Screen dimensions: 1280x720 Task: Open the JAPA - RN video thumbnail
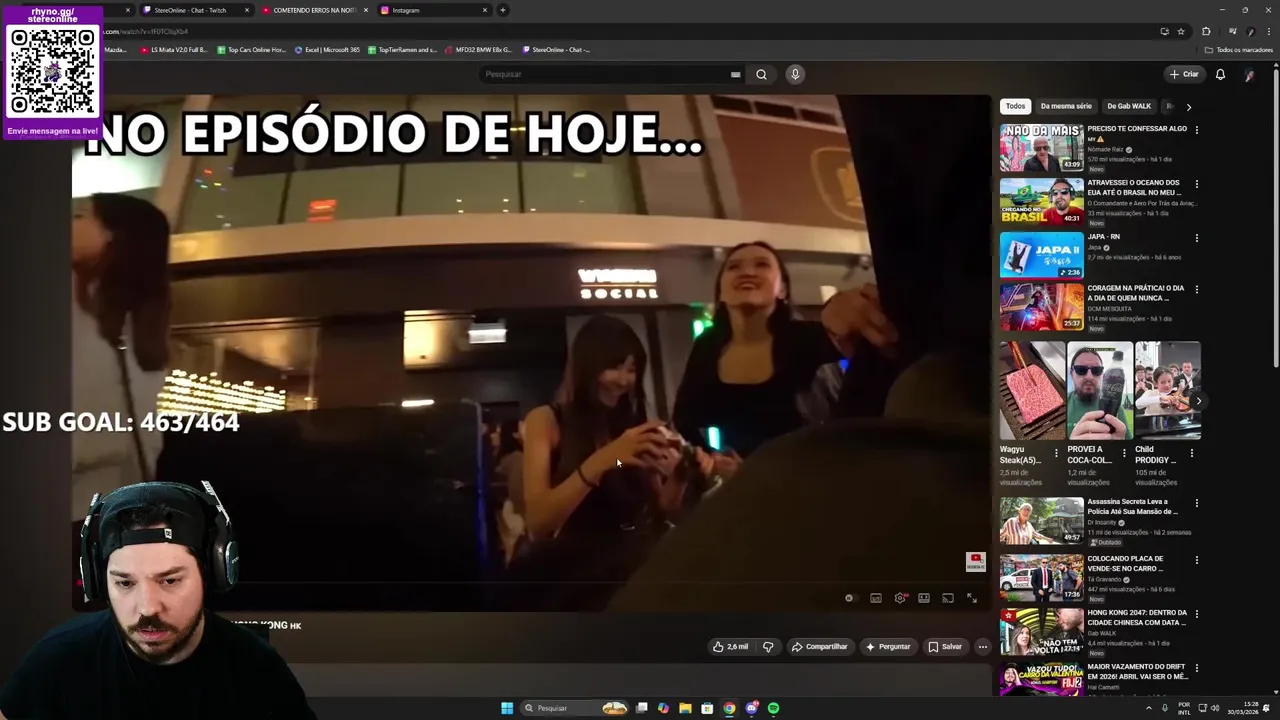[x=1041, y=255]
